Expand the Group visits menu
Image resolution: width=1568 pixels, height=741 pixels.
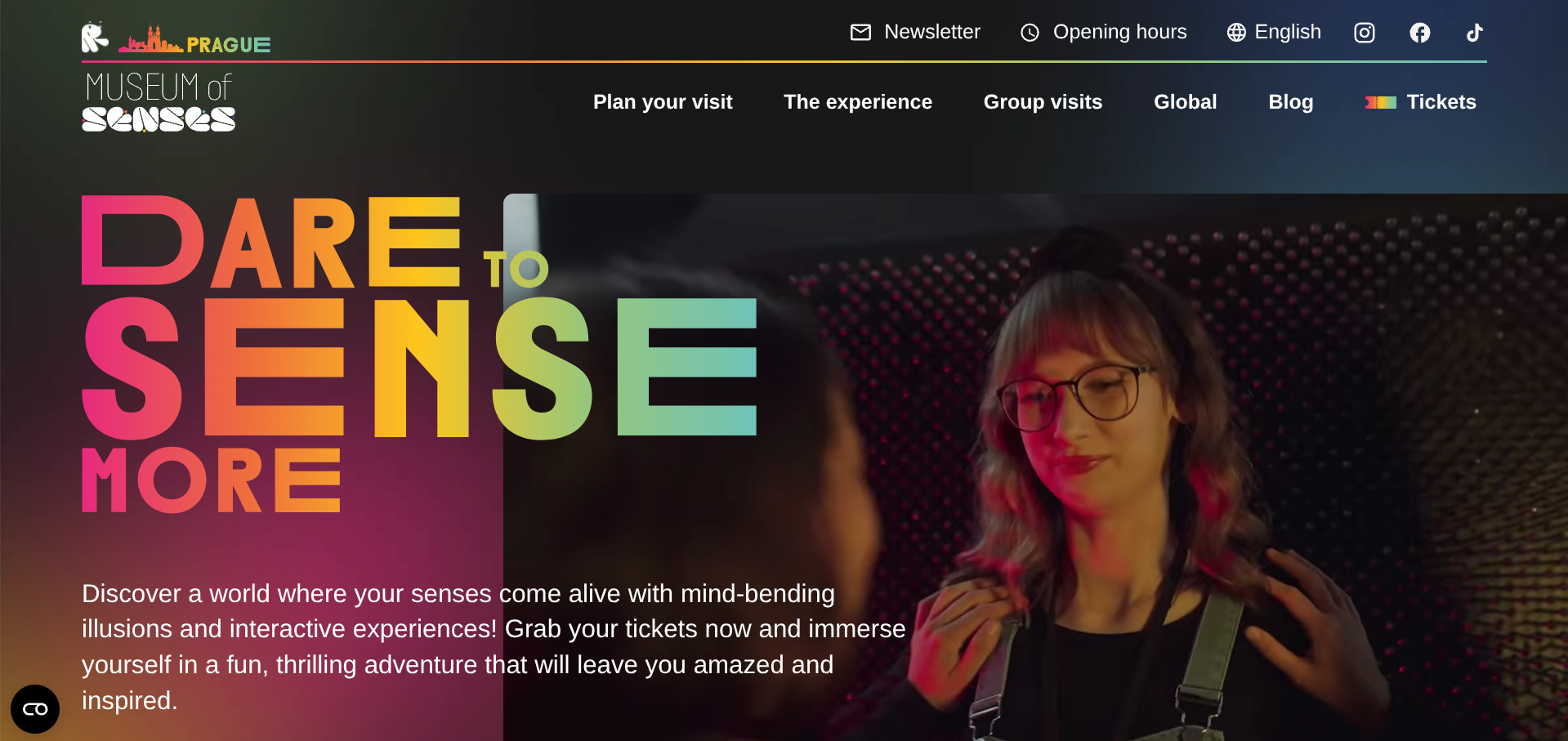(1043, 102)
